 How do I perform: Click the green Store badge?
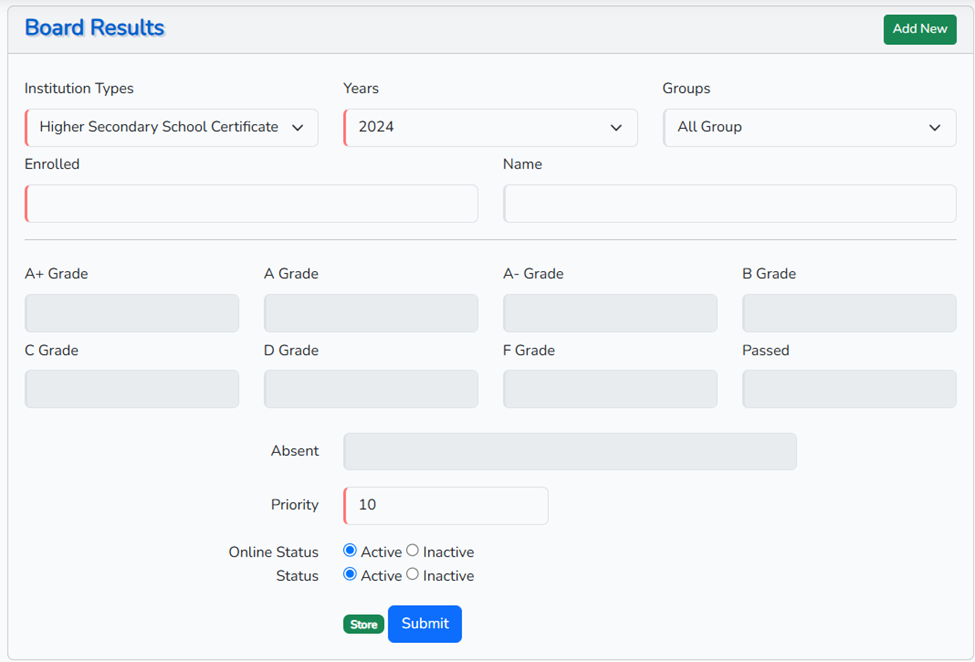coord(363,625)
